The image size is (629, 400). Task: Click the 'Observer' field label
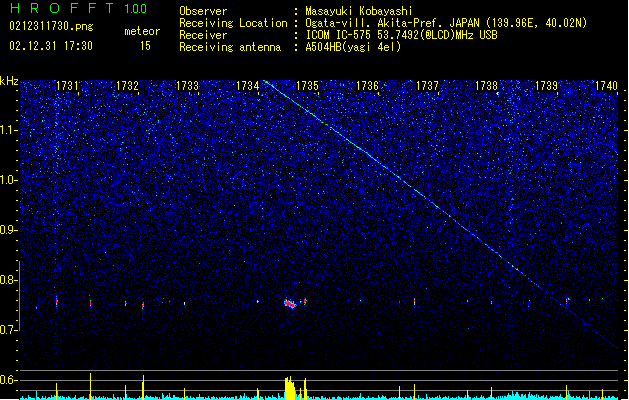pos(203,11)
